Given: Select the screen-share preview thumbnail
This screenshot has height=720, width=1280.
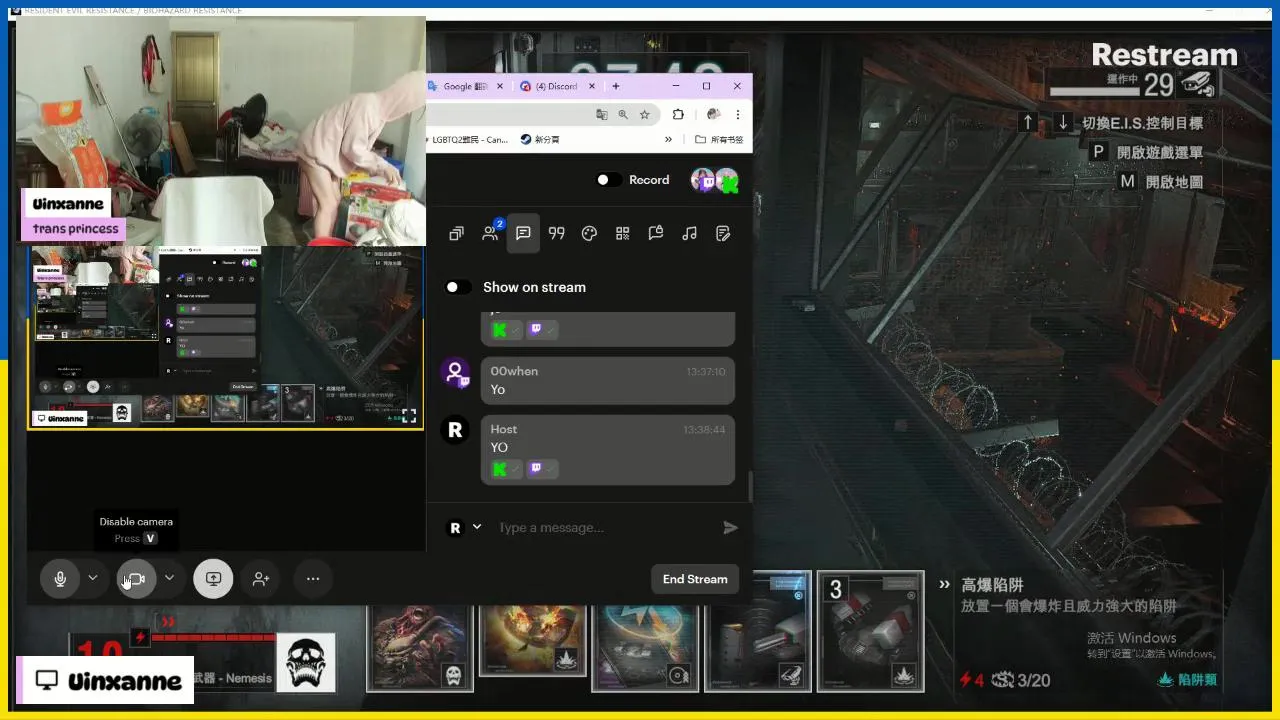Looking at the screenshot, I should (225, 338).
